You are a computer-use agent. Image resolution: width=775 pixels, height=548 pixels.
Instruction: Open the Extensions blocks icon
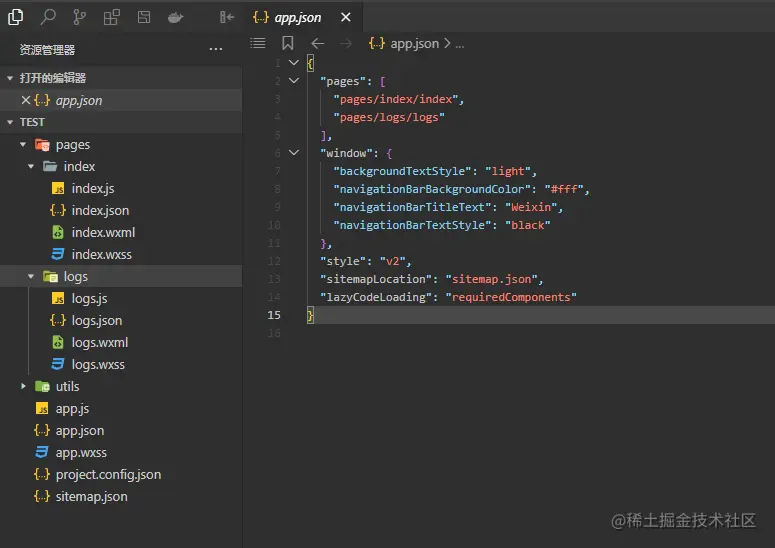coord(112,17)
